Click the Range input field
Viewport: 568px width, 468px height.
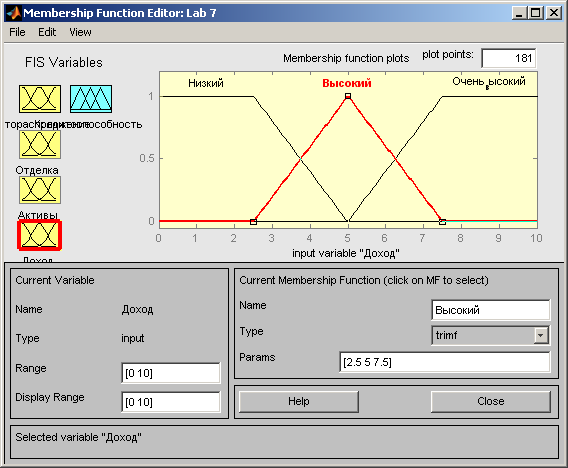pos(171,373)
